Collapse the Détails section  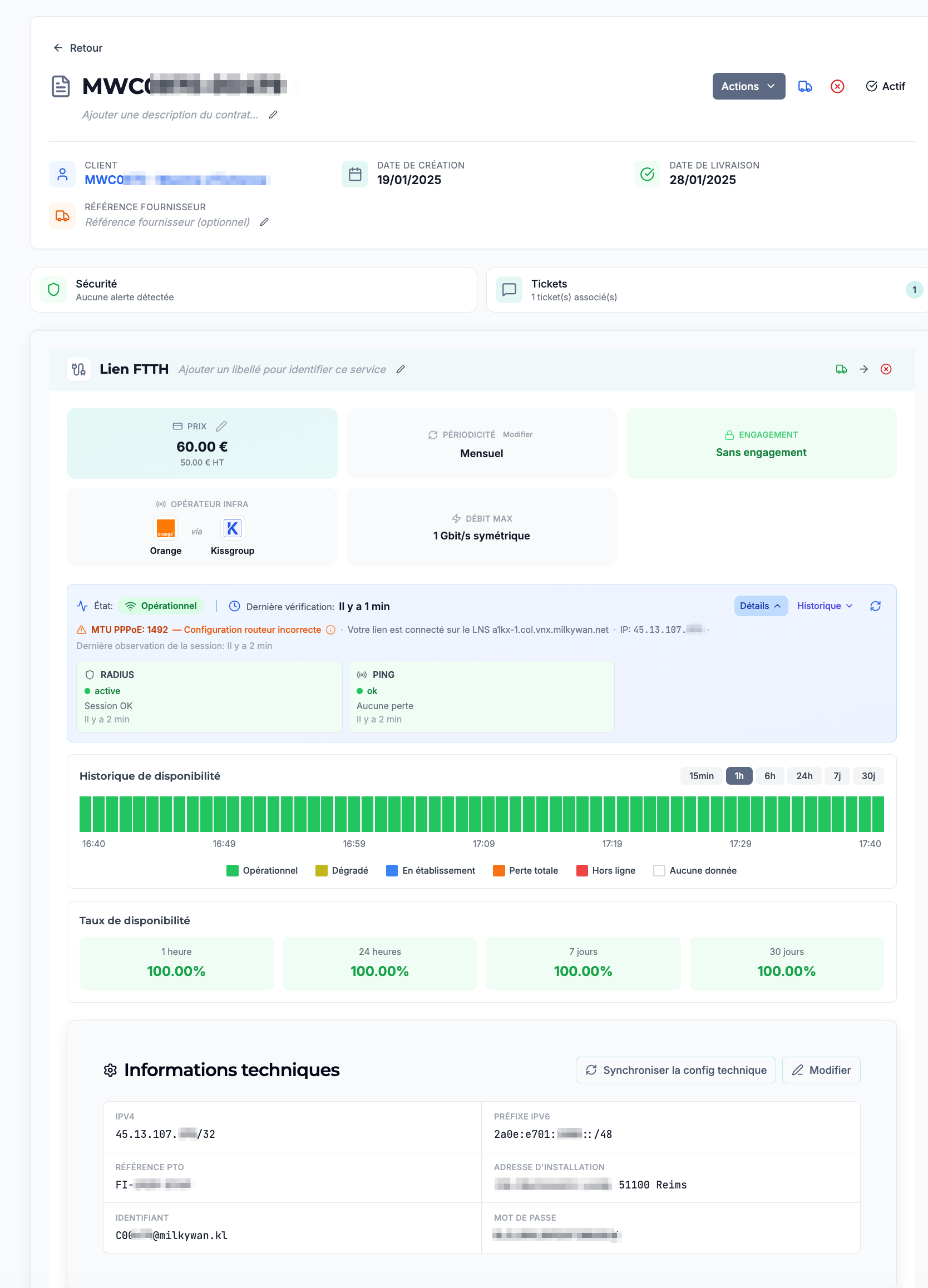[x=761, y=606]
